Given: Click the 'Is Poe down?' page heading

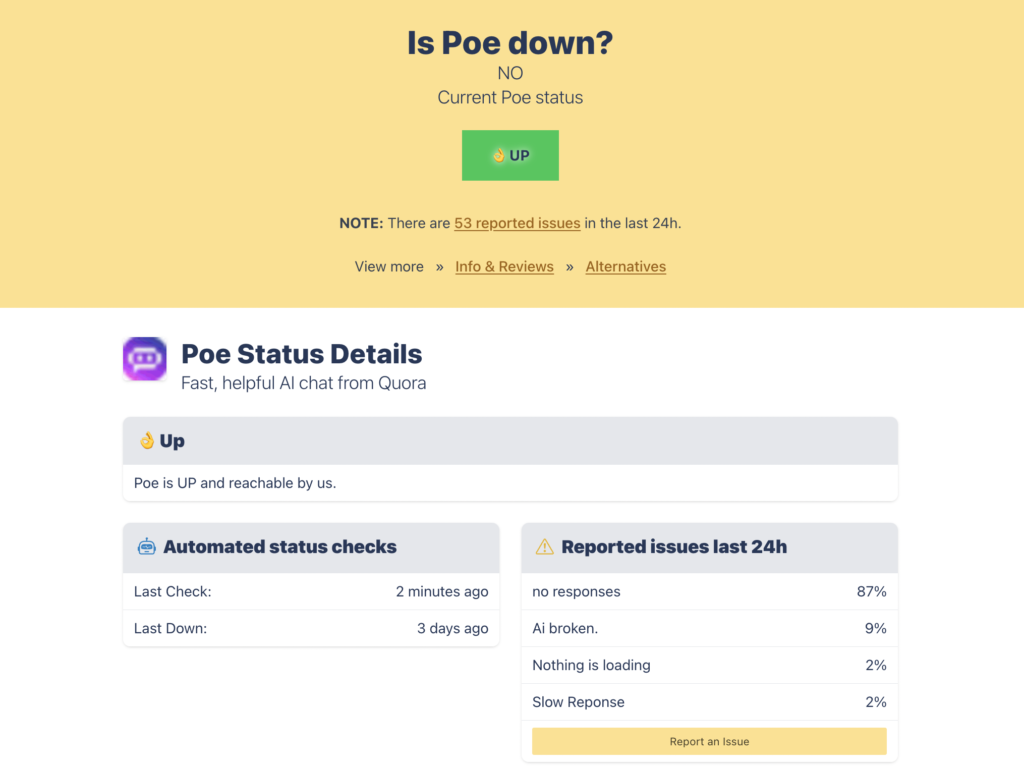Looking at the screenshot, I should point(510,43).
